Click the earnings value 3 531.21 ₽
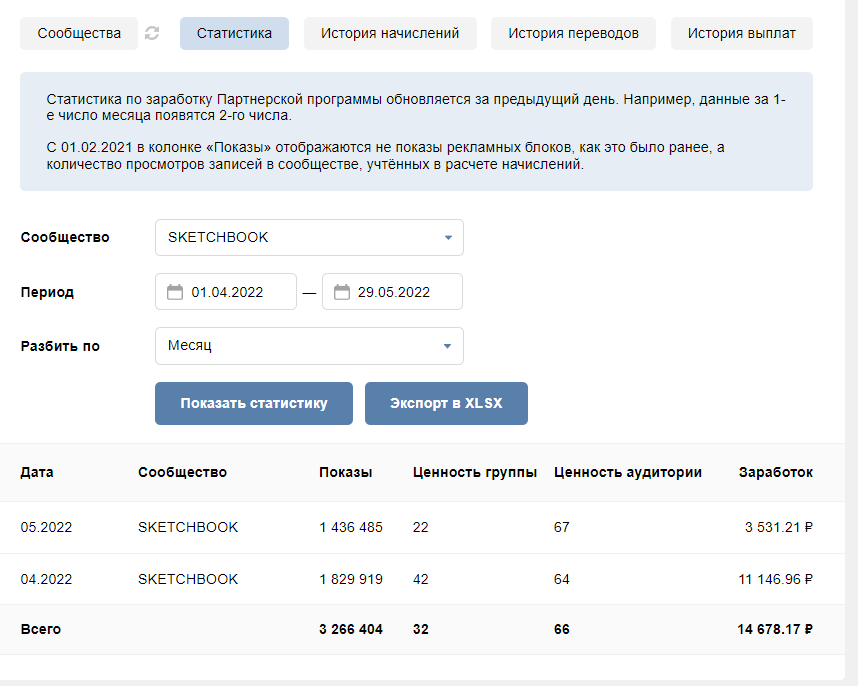858x686 pixels. click(x=779, y=527)
